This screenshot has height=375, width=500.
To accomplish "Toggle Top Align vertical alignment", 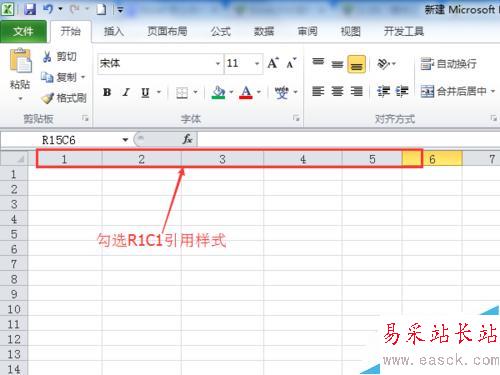I will (318, 63).
